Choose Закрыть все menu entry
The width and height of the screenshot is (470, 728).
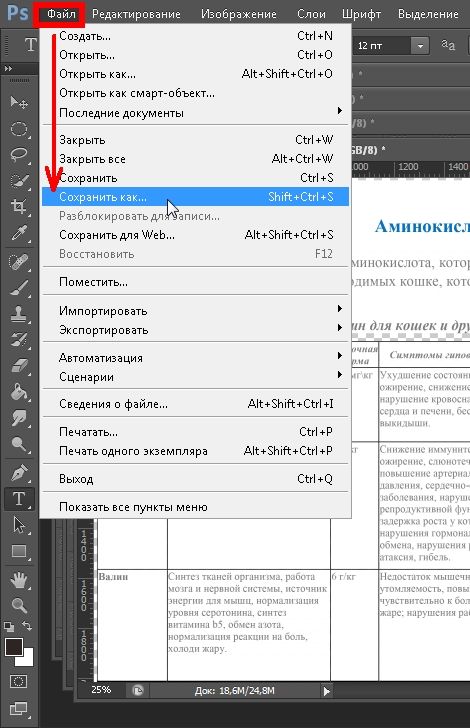196,159
